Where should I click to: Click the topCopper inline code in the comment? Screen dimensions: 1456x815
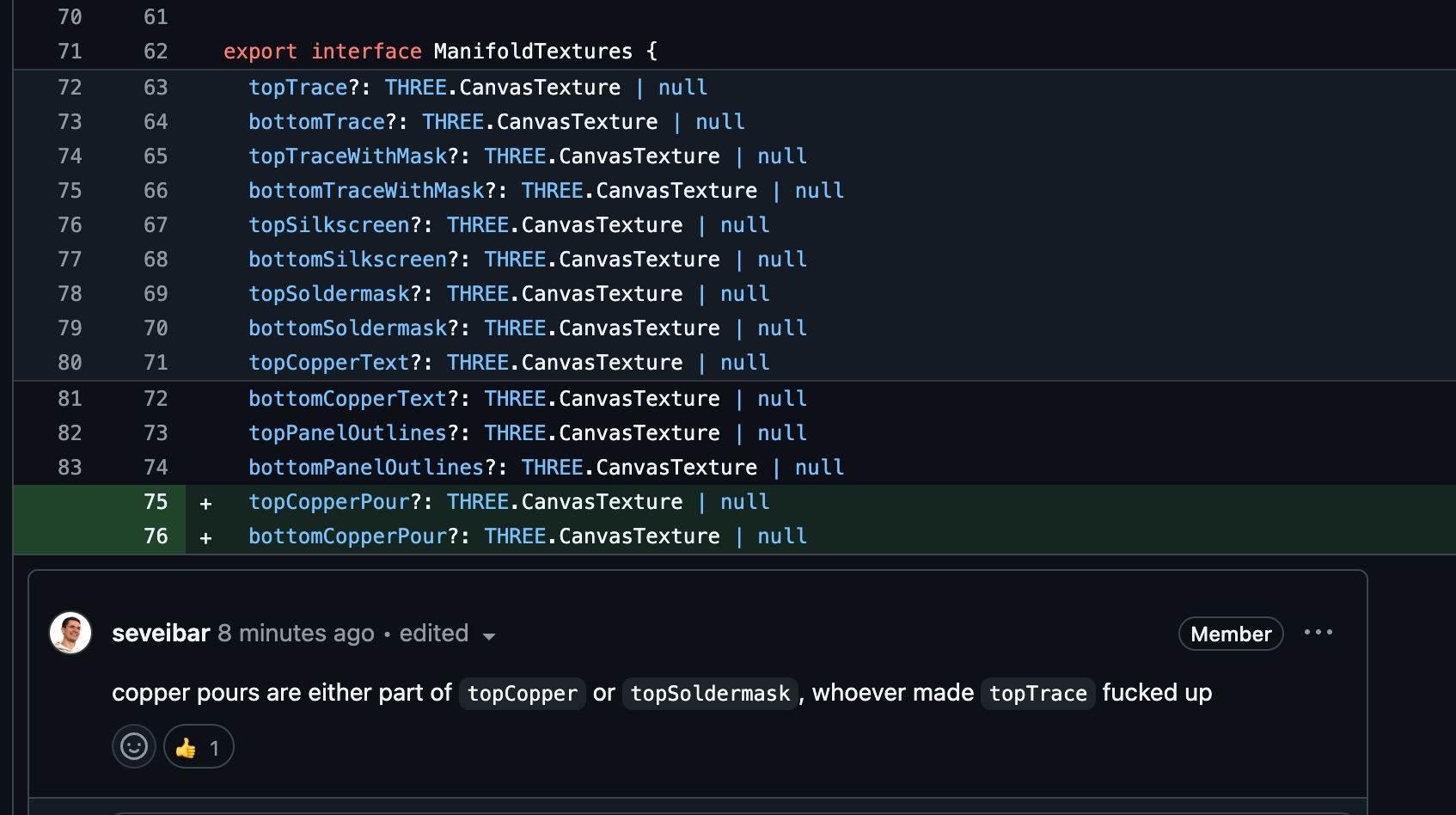tap(522, 694)
